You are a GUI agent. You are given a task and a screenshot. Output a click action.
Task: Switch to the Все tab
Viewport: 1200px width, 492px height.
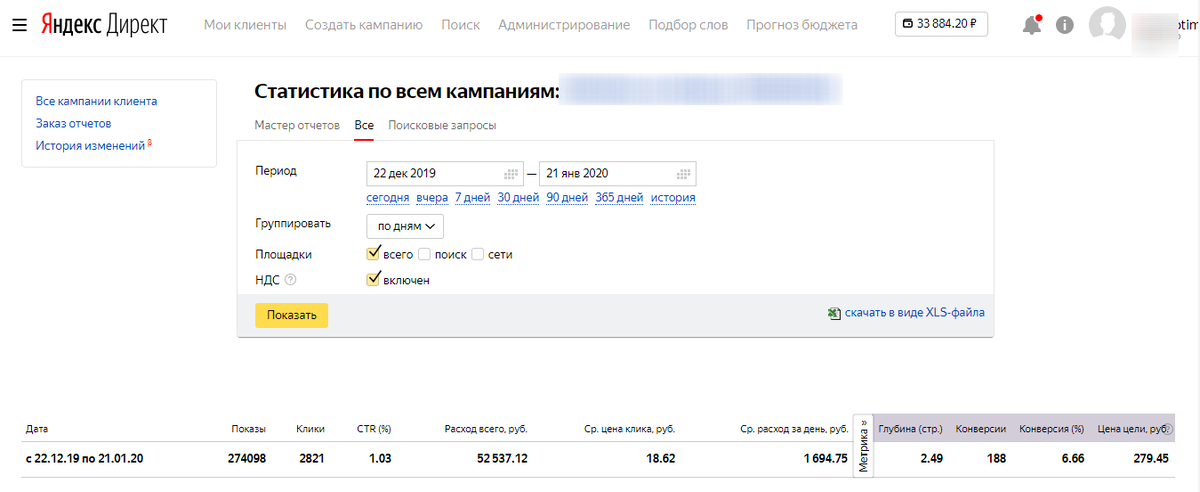click(364, 126)
